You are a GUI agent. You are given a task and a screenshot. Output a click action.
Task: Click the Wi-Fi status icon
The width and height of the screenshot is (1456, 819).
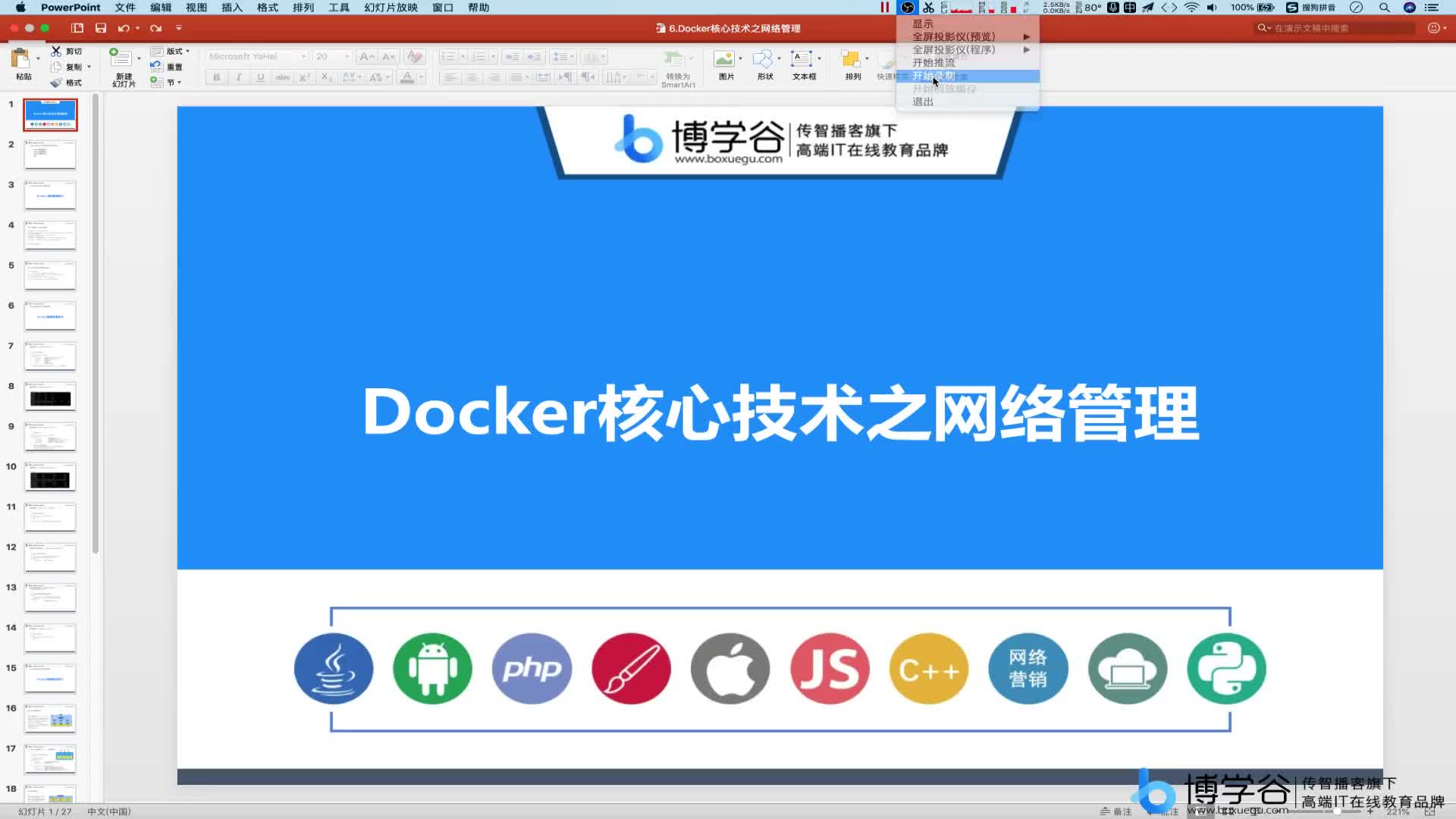pyautogui.click(x=1191, y=8)
